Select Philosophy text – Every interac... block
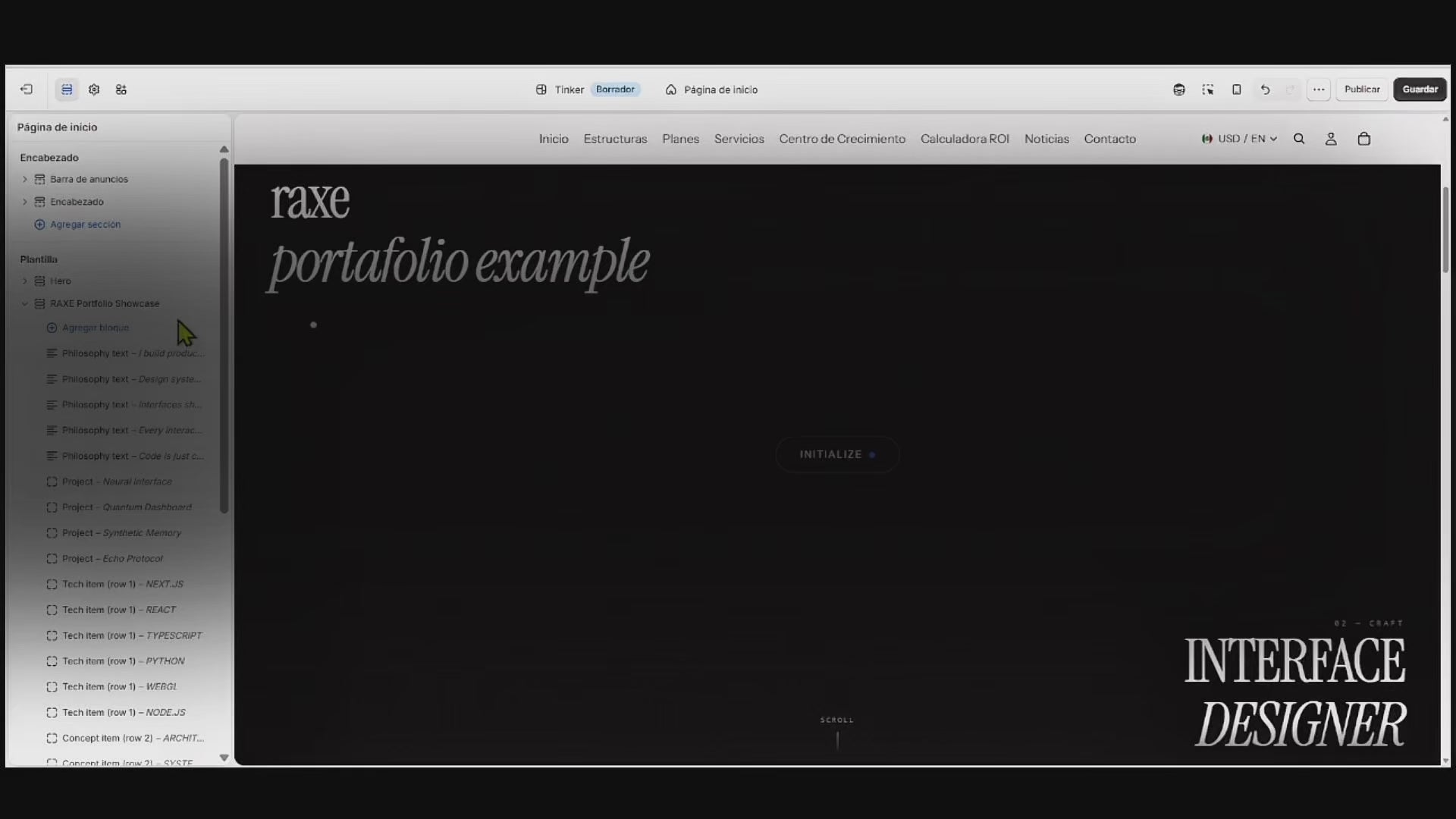 [x=125, y=431]
